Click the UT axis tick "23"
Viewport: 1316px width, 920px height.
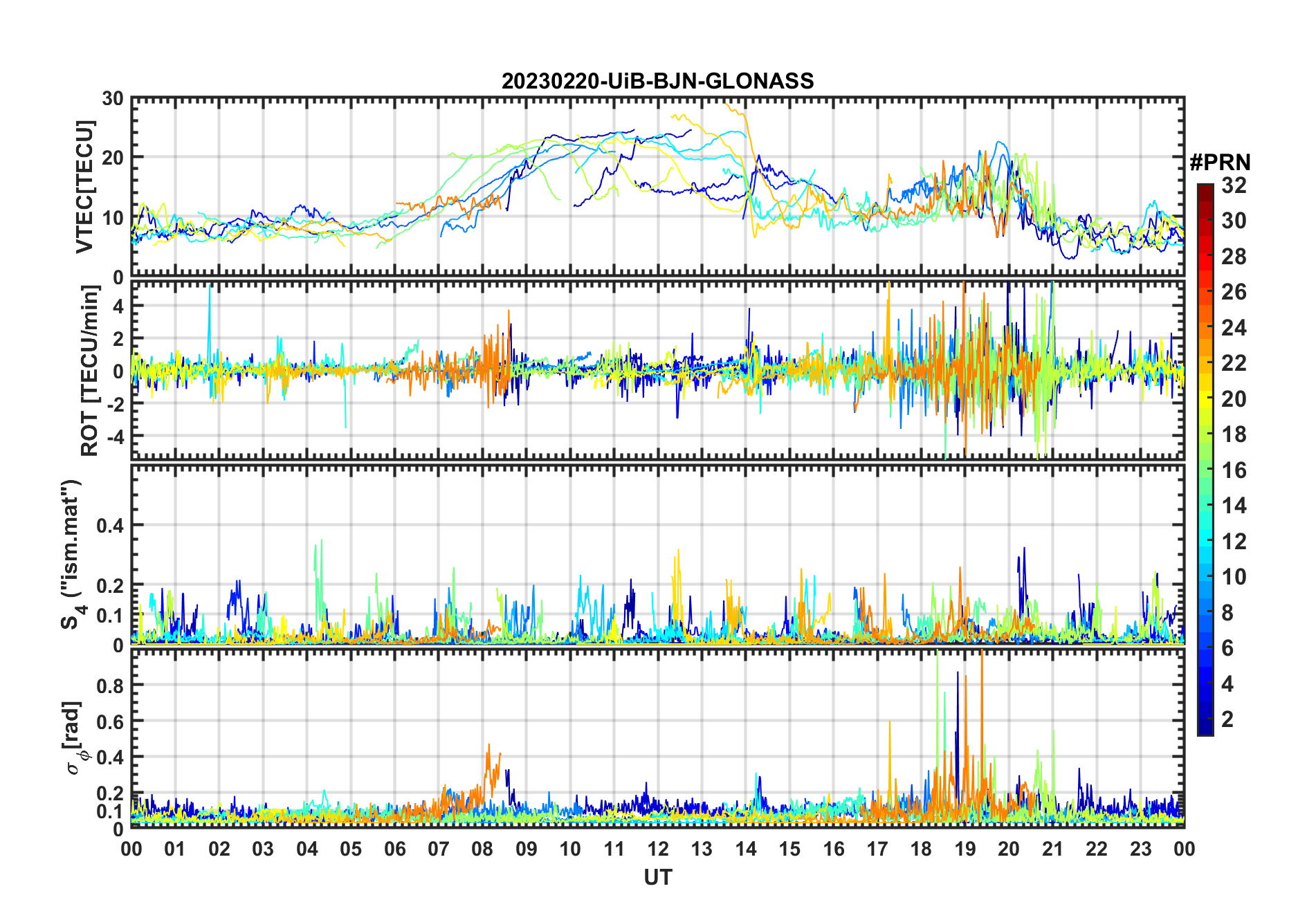coord(1140,849)
